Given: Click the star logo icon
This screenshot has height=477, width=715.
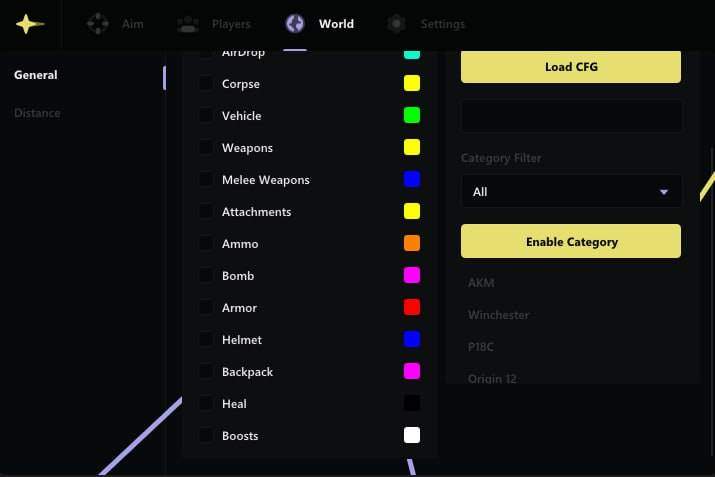Looking at the screenshot, I should (30, 24).
